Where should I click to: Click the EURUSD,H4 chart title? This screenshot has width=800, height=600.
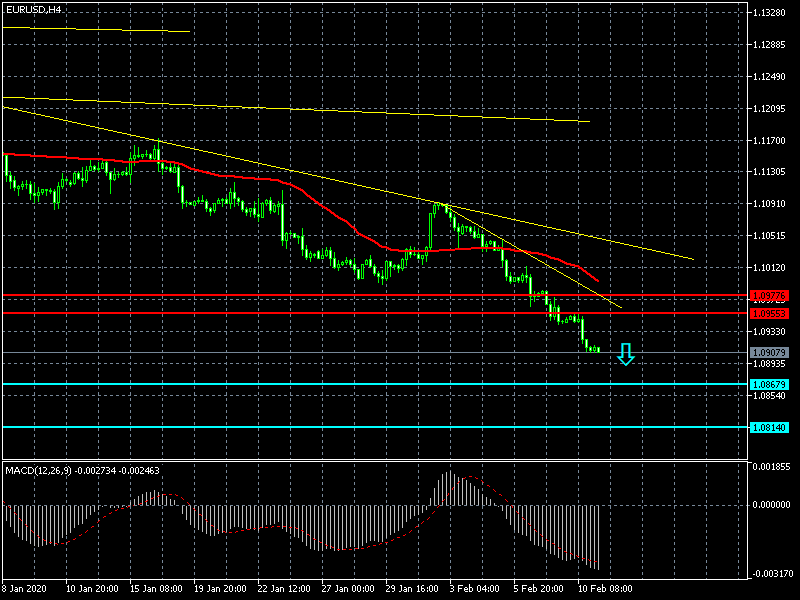pyautogui.click(x=33, y=9)
